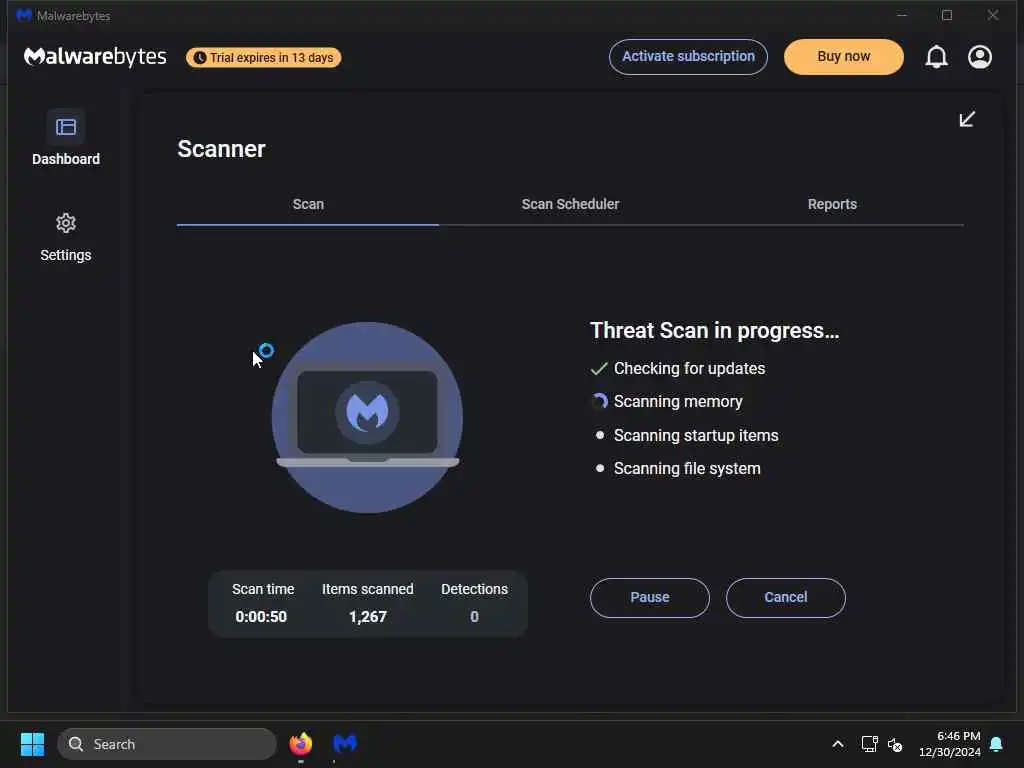Open the account profile icon
This screenshot has height=768, width=1024.
click(980, 57)
